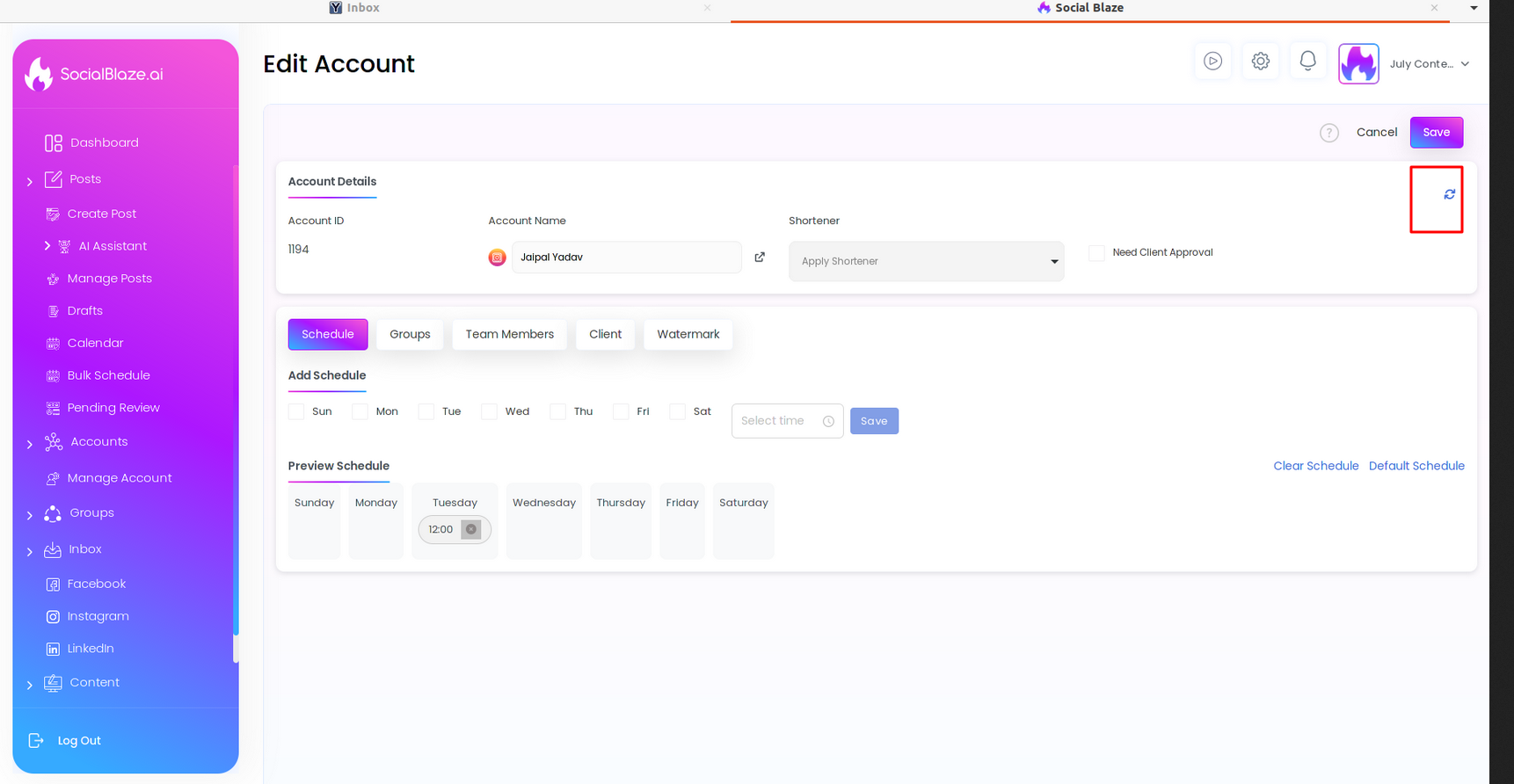Click the top Save button
This screenshot has width=1514, height=784.
click(1437, 132)
